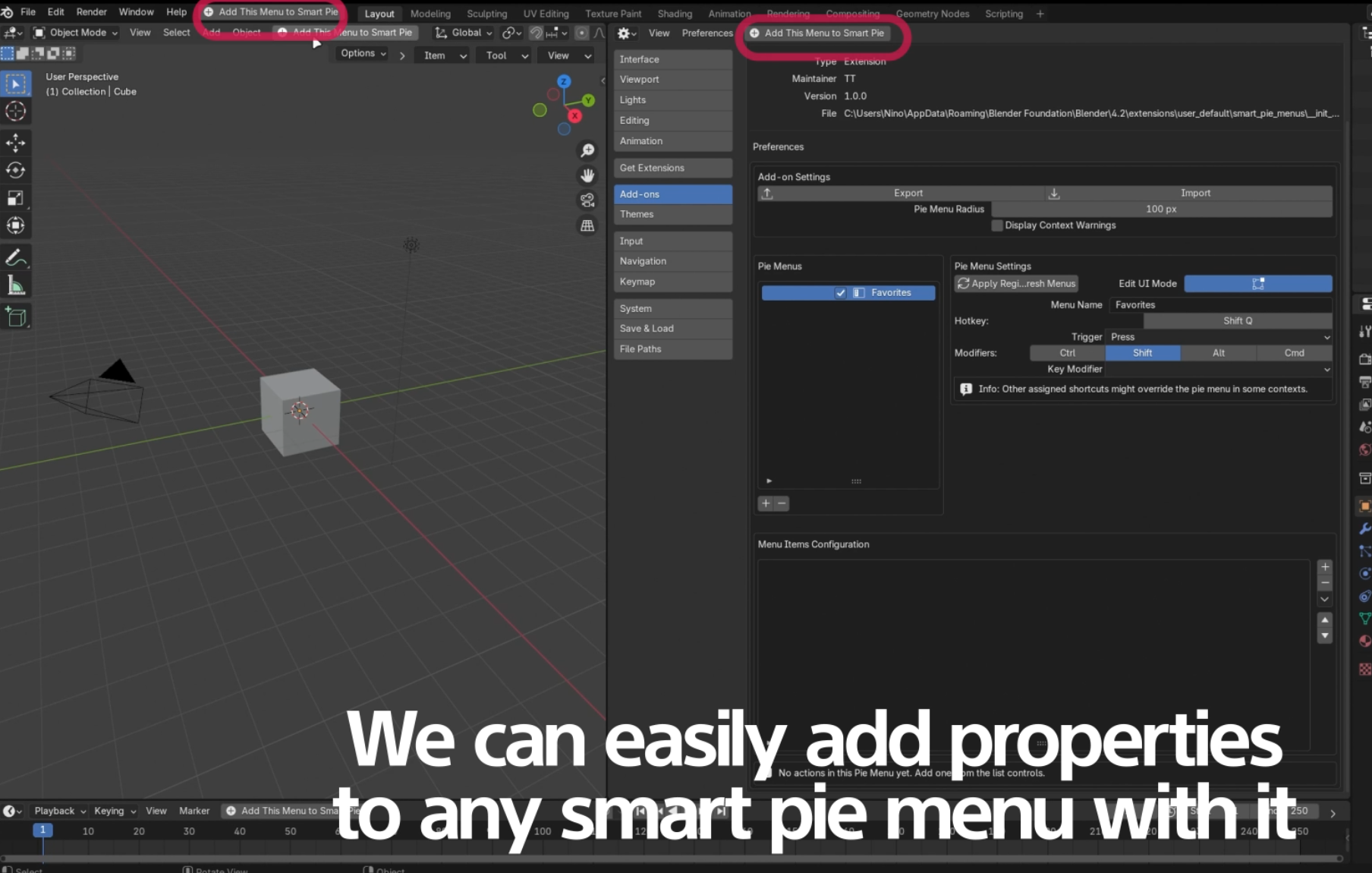Screen dimensions: 1372x873
Task: Toggle camera view icon in viewport
Action: 587,200
